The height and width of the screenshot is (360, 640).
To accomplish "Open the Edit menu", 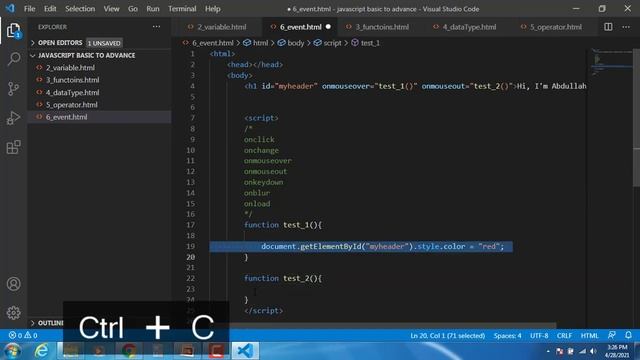I will (x=50, y=9).
